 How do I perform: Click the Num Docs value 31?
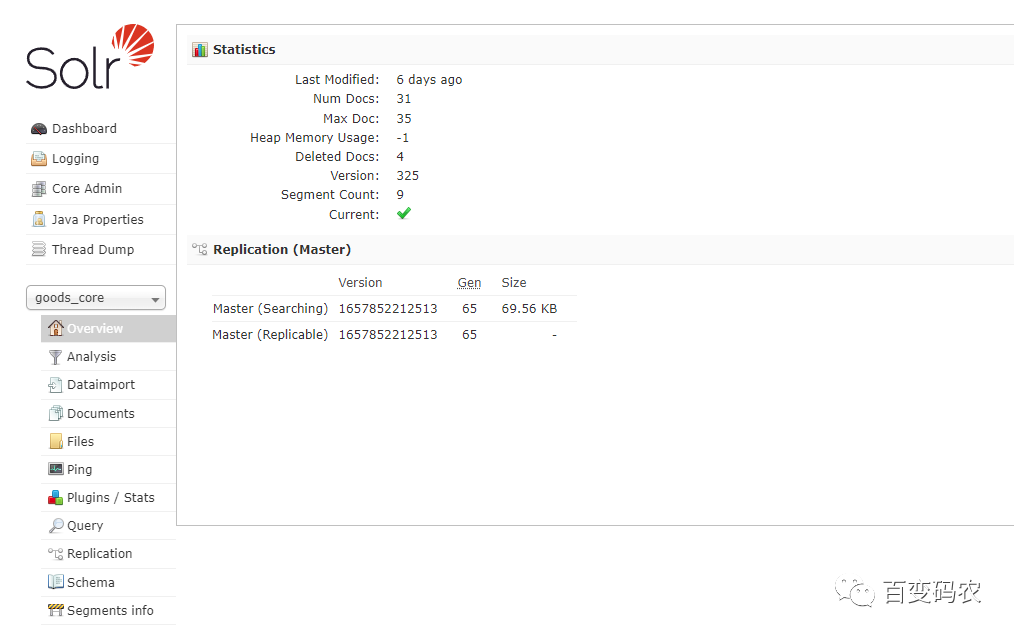click(404, 99)
